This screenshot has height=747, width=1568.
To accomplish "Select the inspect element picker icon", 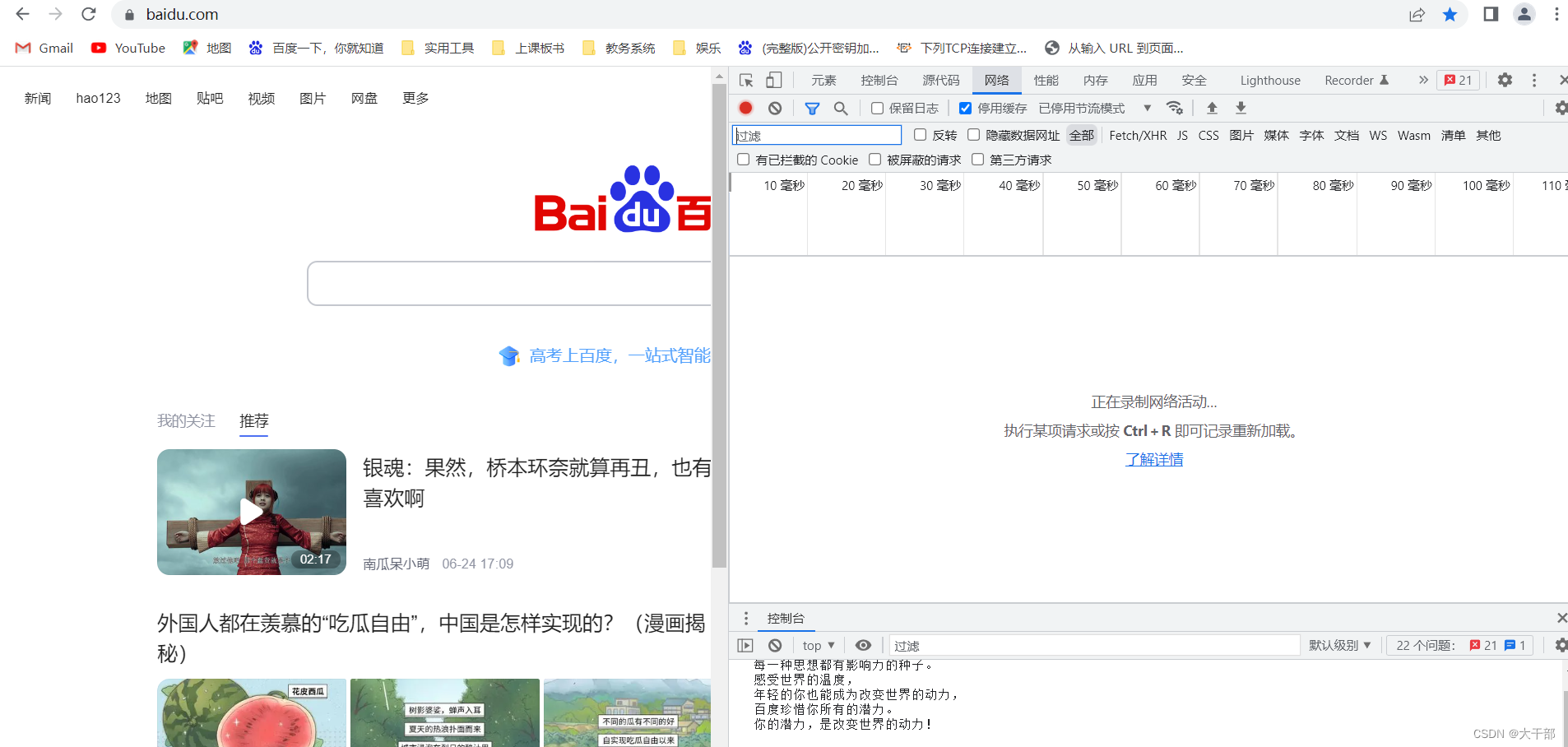I will [746, 80].
